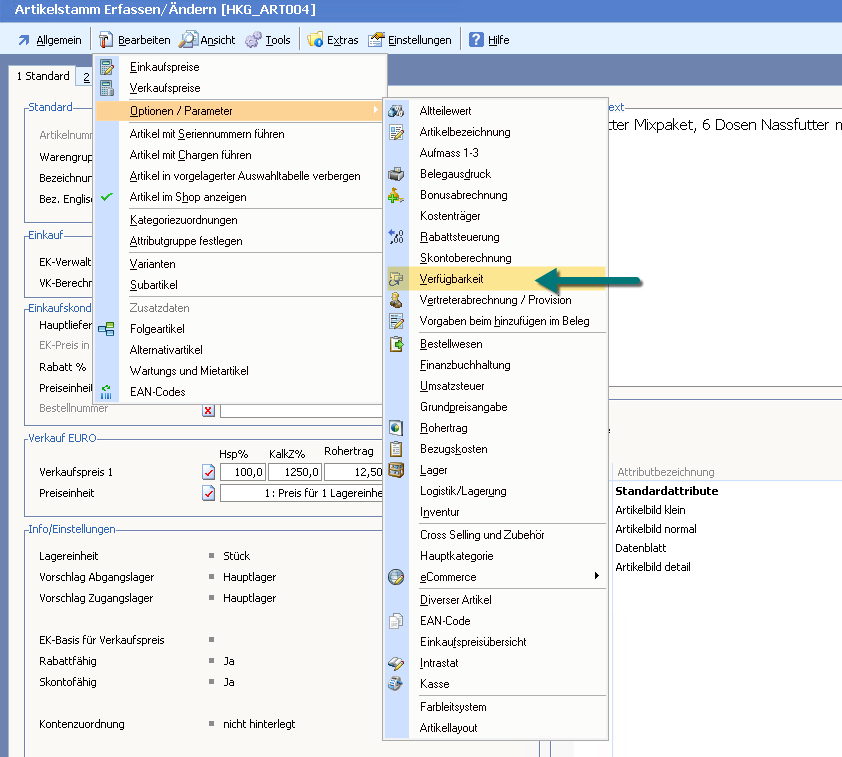The width and height of the screenshot is (842, 757).
Task: Open the Preiseinheit dropdown field
Action: [302, 493]
